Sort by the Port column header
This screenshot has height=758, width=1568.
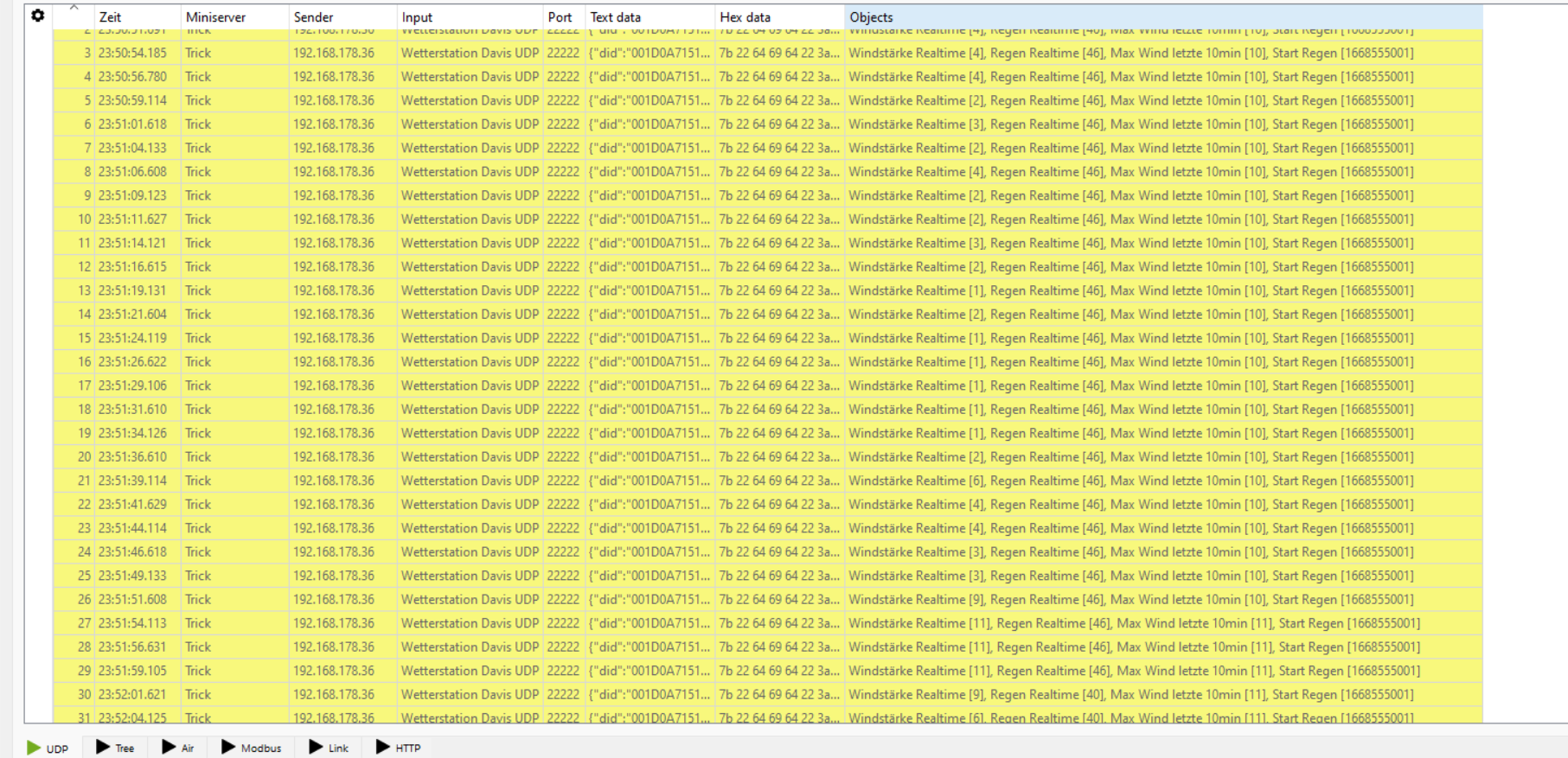tap(564, 17)
